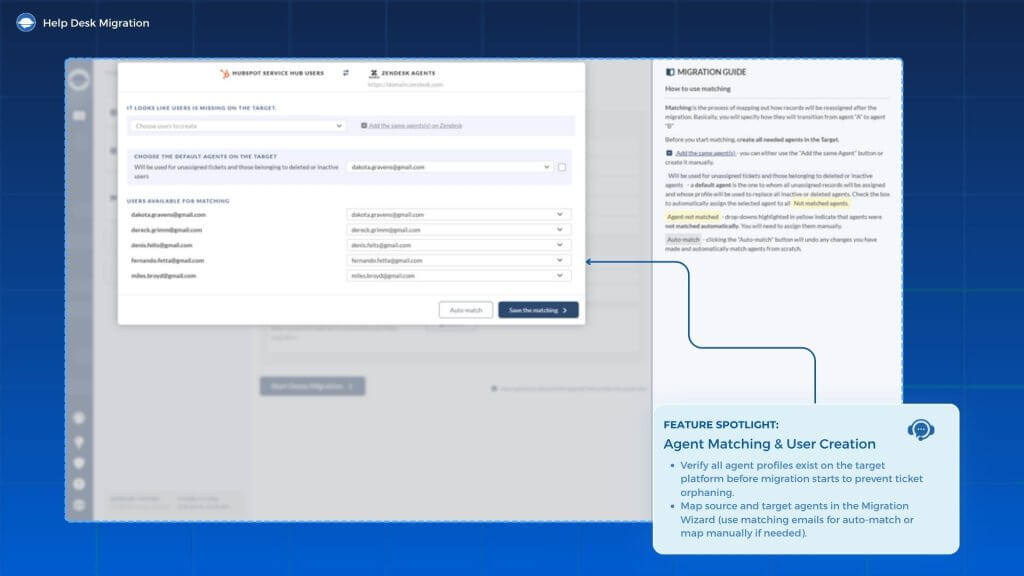This screenshot has height=576, width=1024.
Task: Click the Migration Guide title text
Action: click(711, 72)
